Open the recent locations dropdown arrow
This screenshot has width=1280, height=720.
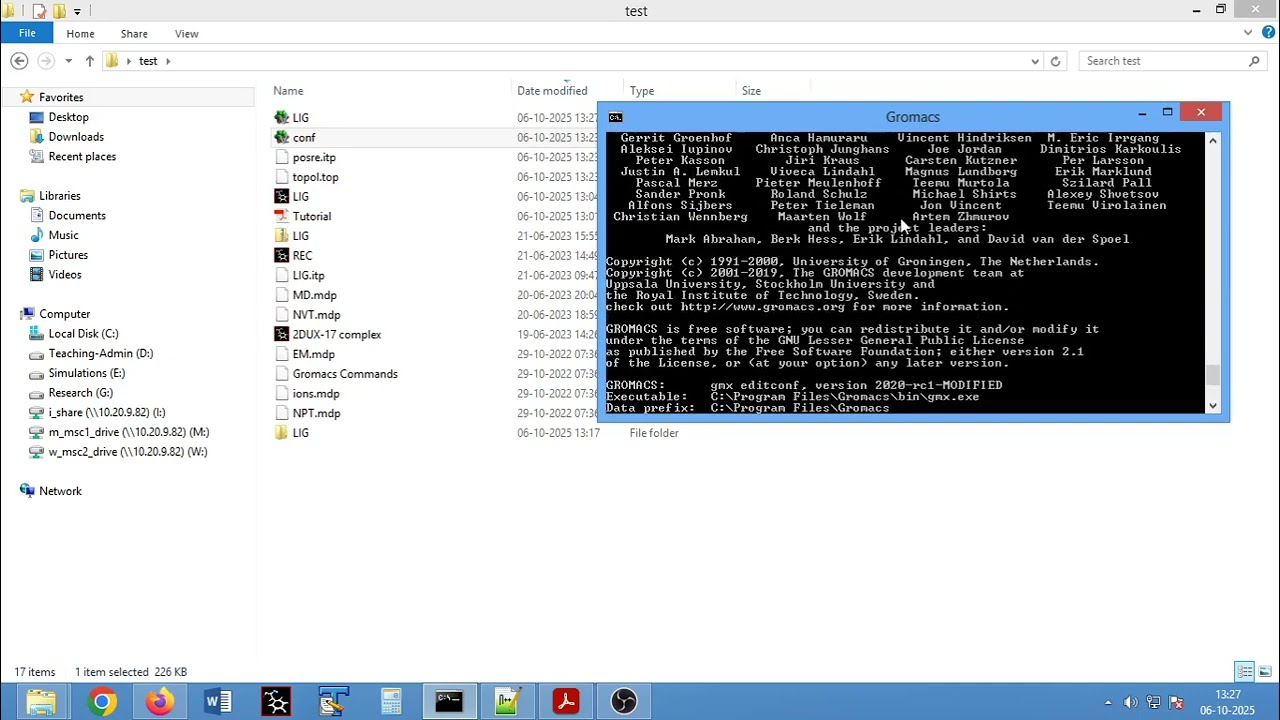pyautogui.click(x=68, y=61)
